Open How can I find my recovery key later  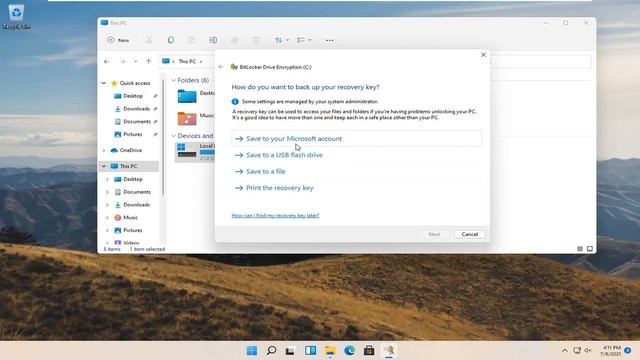point(275,216)
